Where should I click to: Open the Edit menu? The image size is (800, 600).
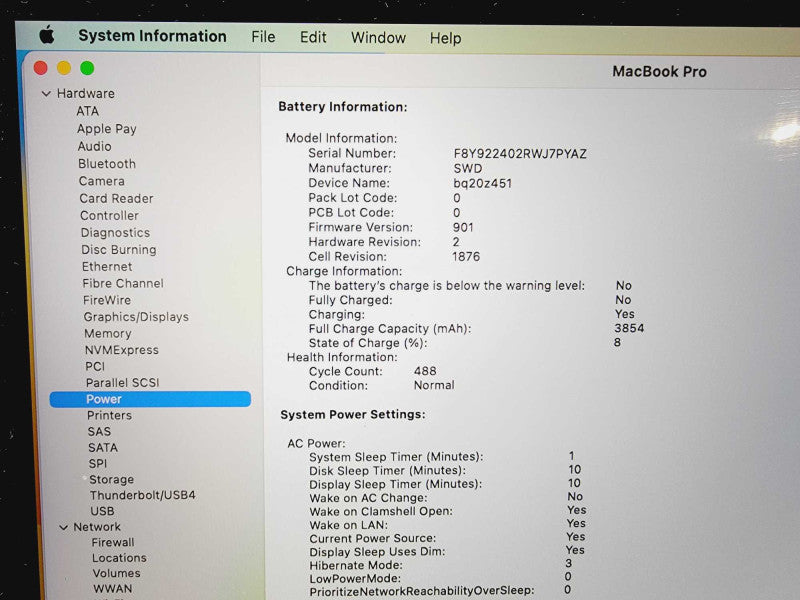[313, 37]
